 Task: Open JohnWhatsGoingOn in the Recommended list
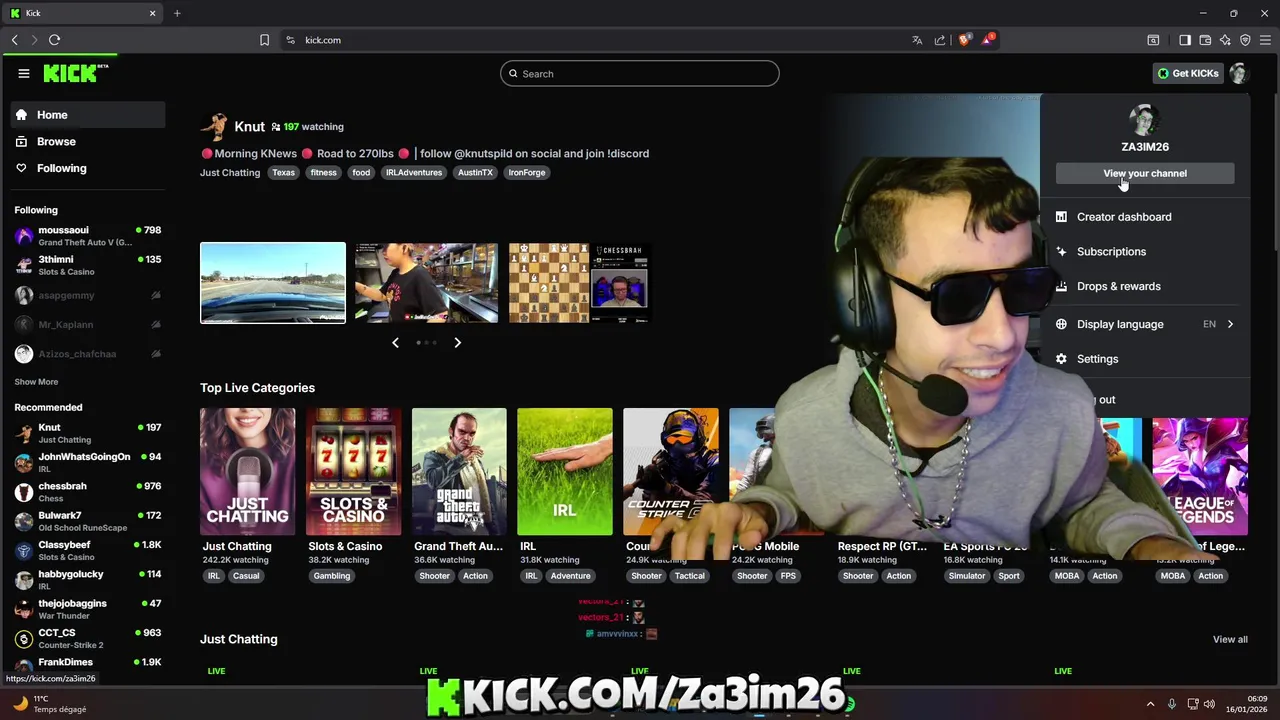click(x=88, y=463)
